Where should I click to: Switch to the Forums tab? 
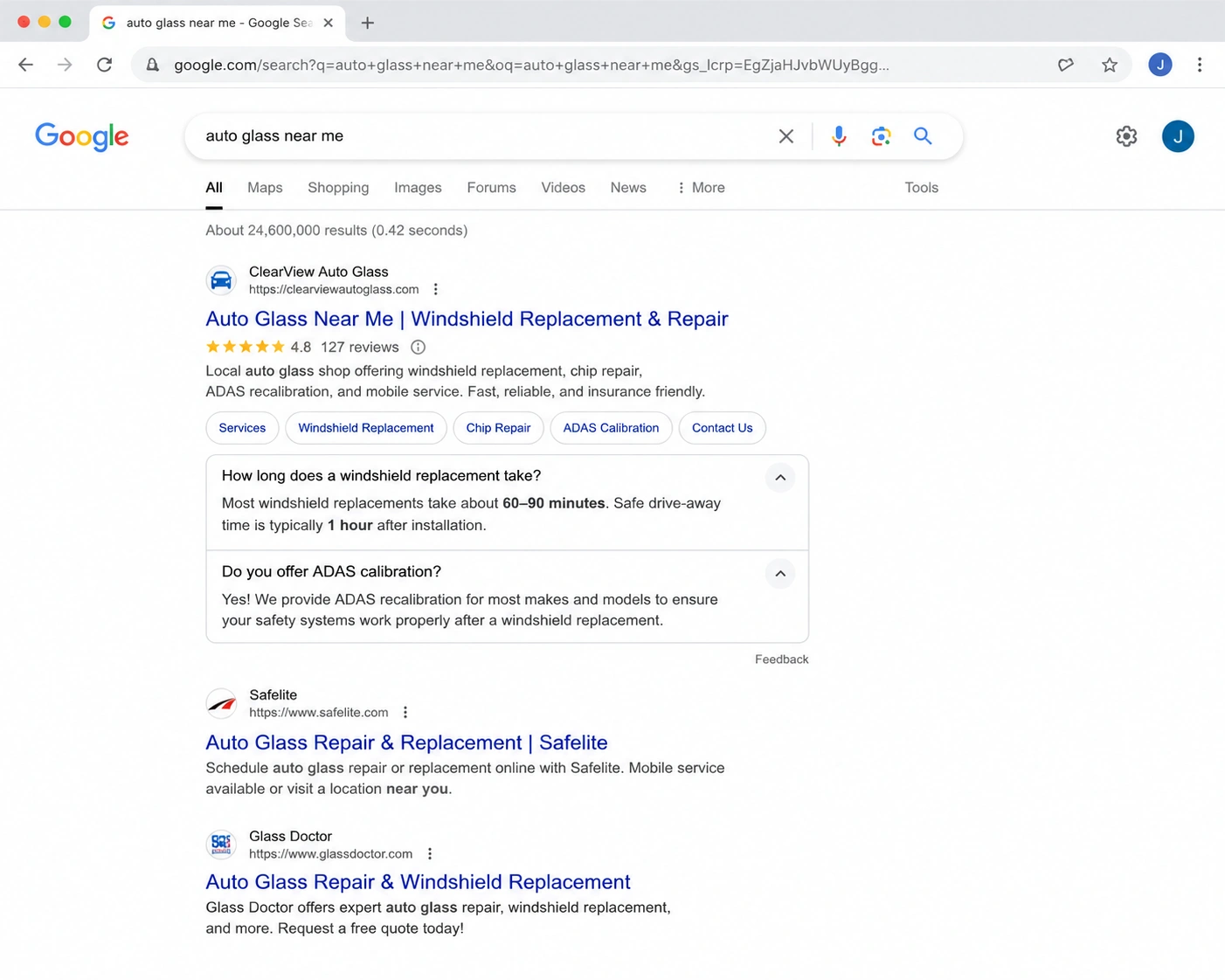point(491,188)
